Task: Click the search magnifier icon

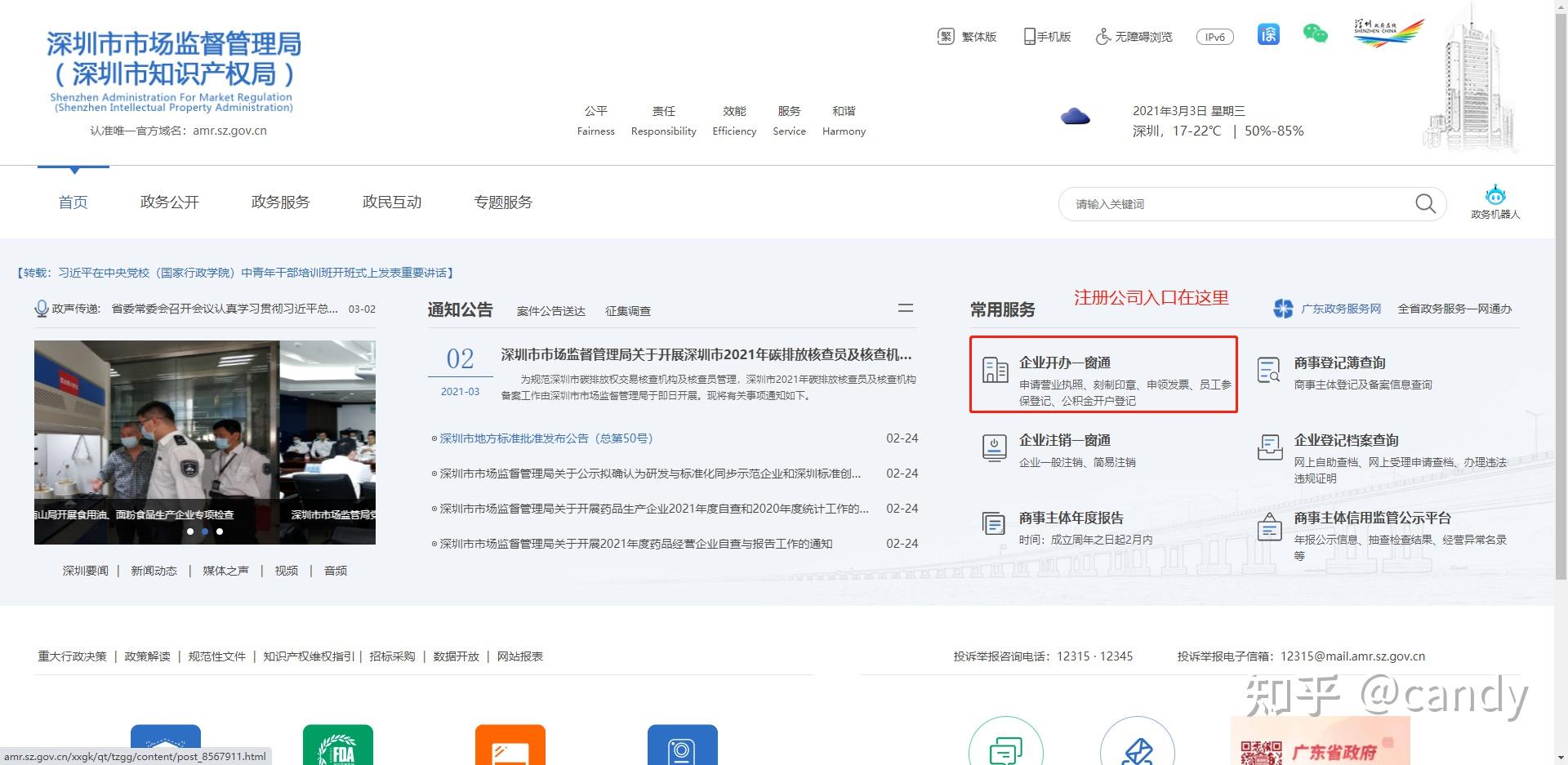Action: 1425,203
